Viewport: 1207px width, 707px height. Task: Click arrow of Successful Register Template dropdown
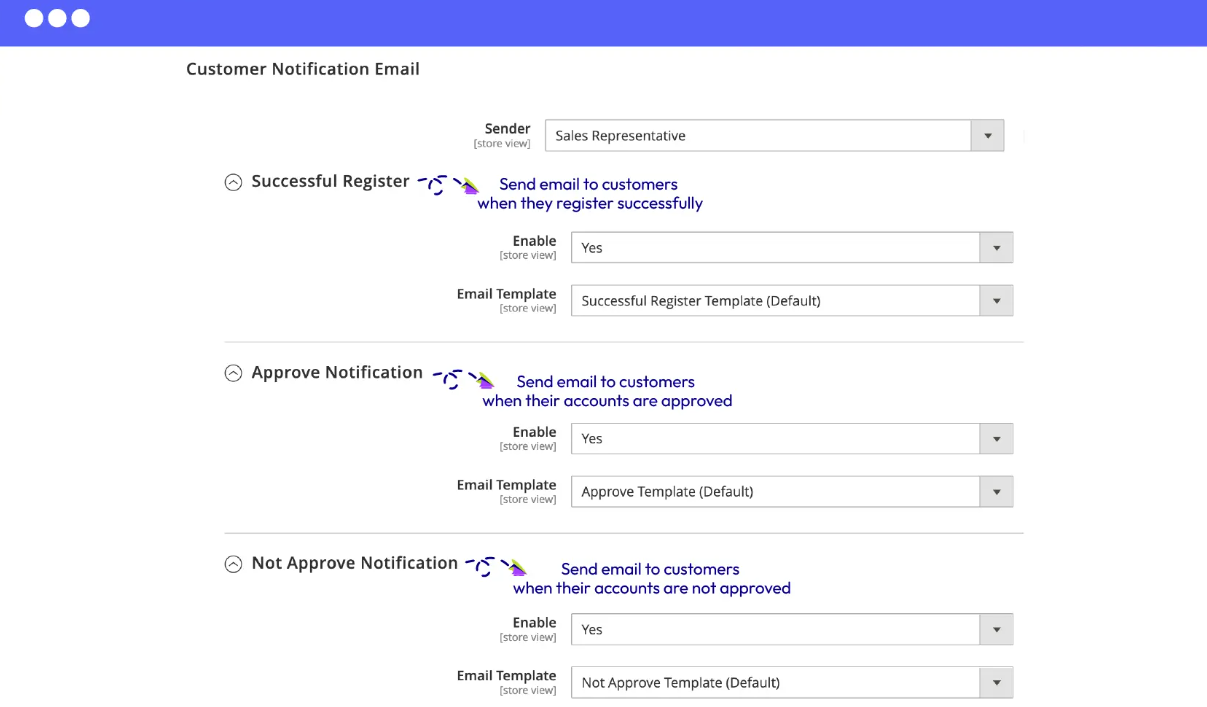[996, 301]
